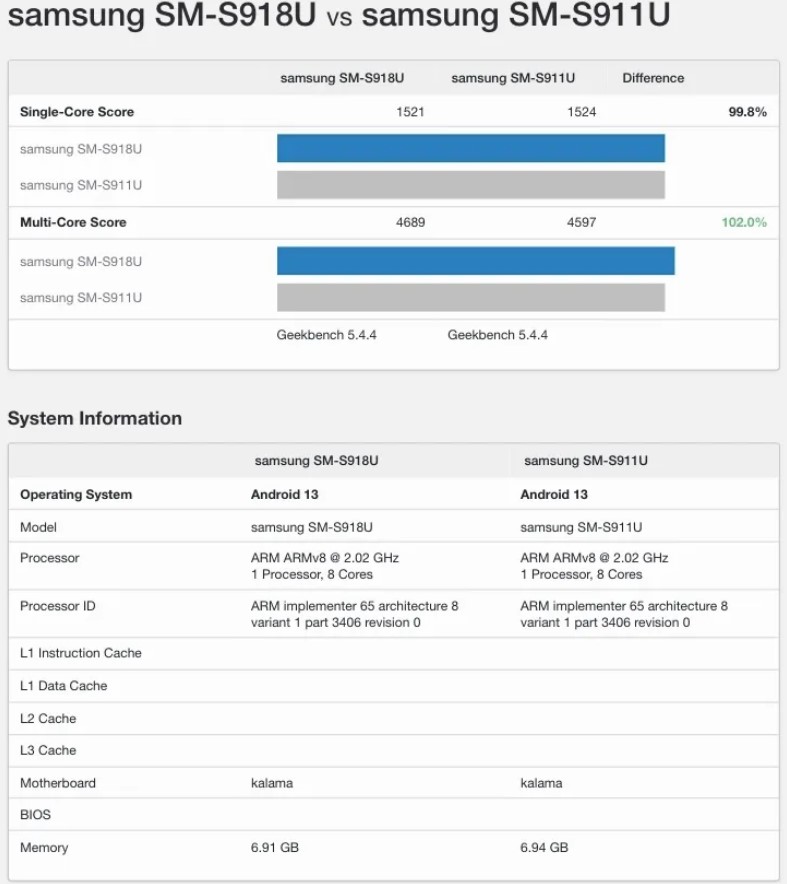Click the SM-S918U Model value
Image resolution: width=787 pixels, height=884 pixels.
[312, 527]
